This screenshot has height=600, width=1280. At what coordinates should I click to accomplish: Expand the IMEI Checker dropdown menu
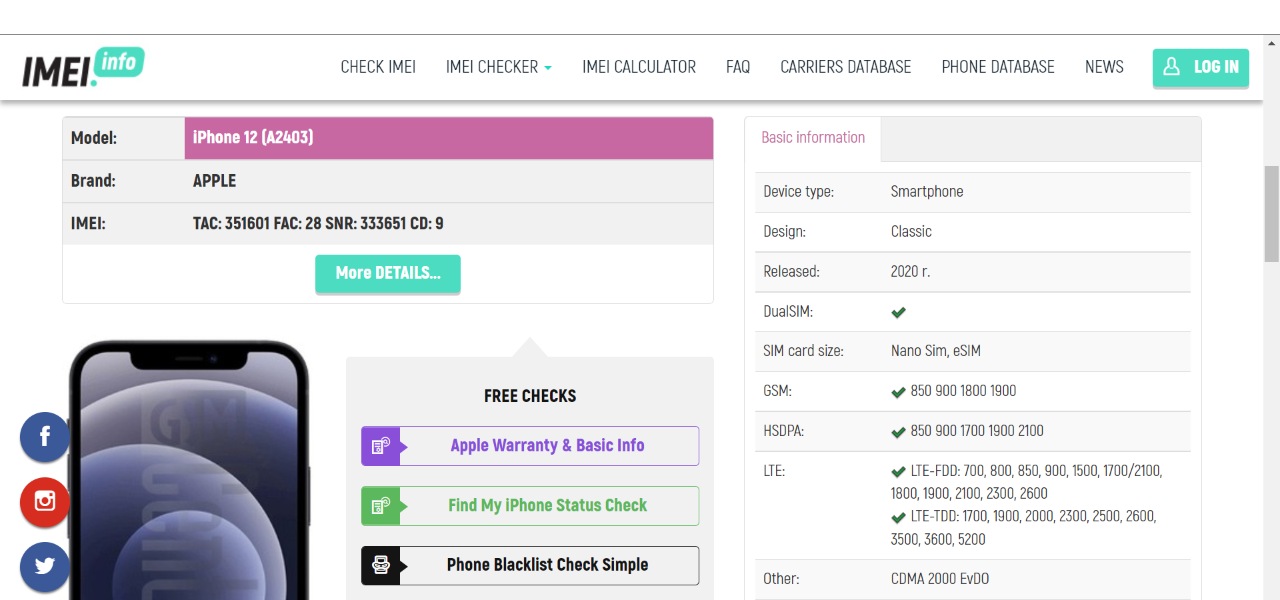[x=498, y=67]
